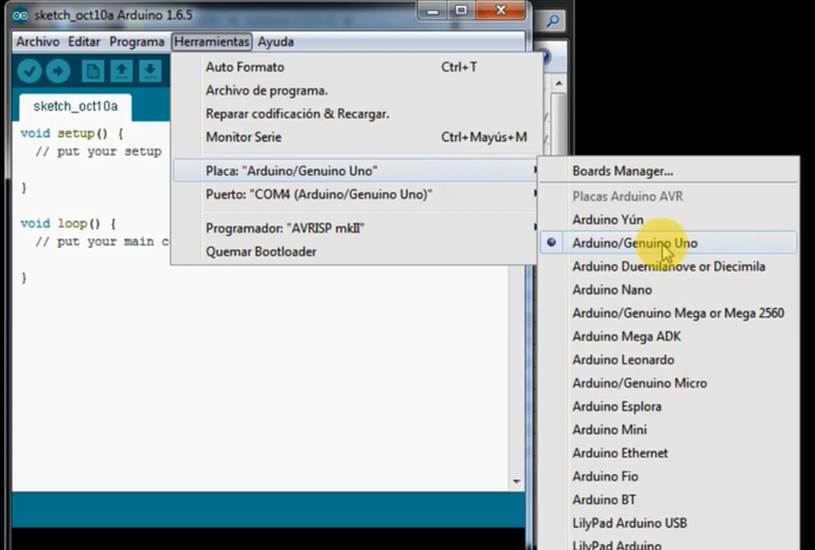Switch to the sketch_oct10a tab
Screen dimensions: 815x550
pos(75,107)
